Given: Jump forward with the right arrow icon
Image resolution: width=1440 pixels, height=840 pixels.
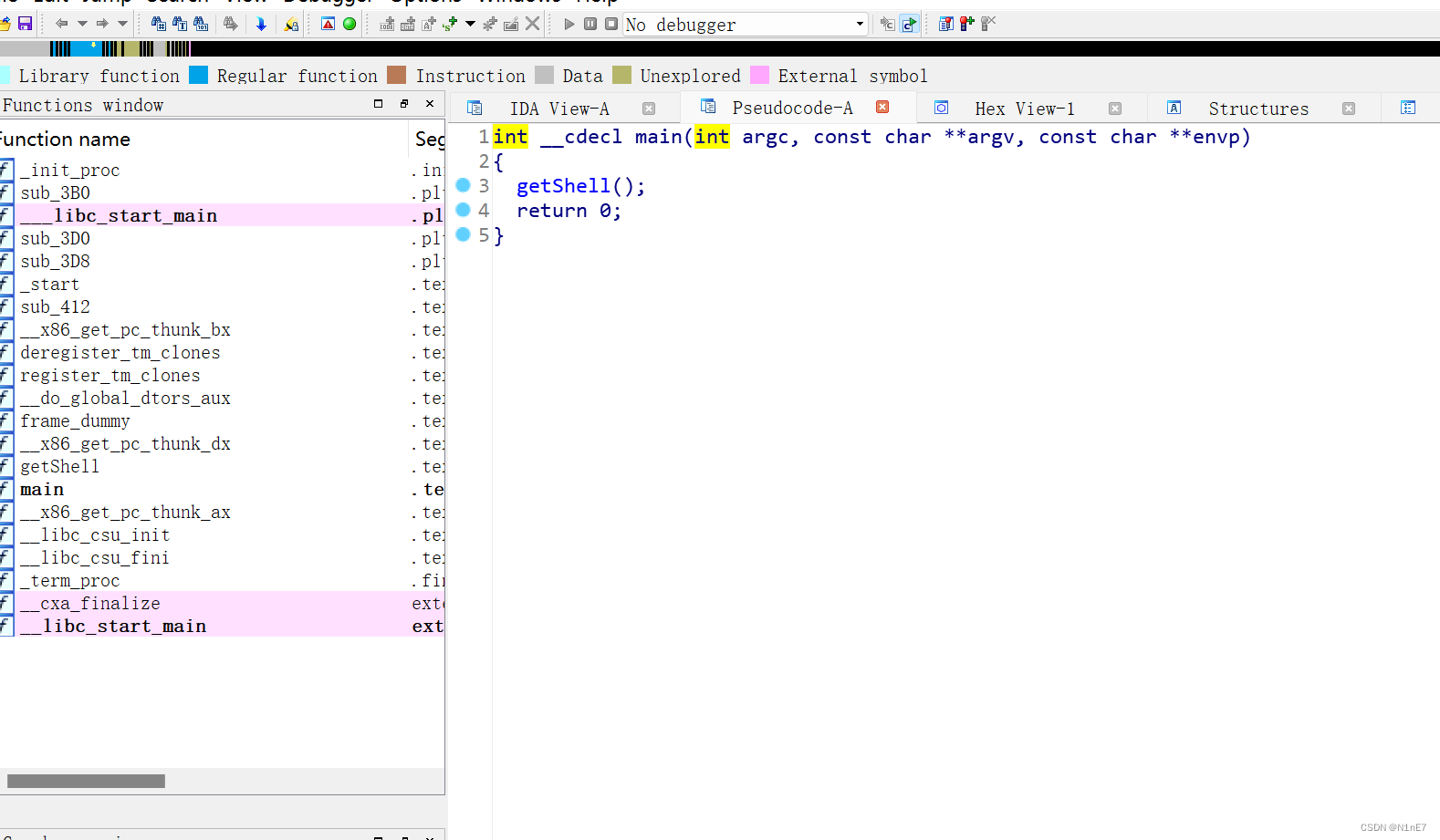Looking at the screenshot, I should coord(102,24).
